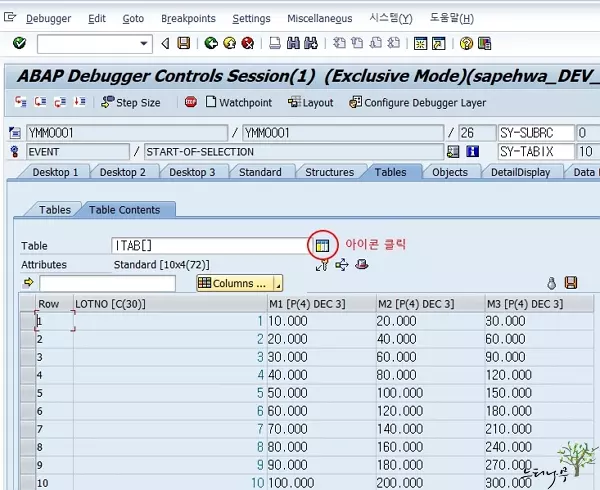The image size is (600, 490).
Task: Open the Miscellaneous menu
Action: (320, 18)
